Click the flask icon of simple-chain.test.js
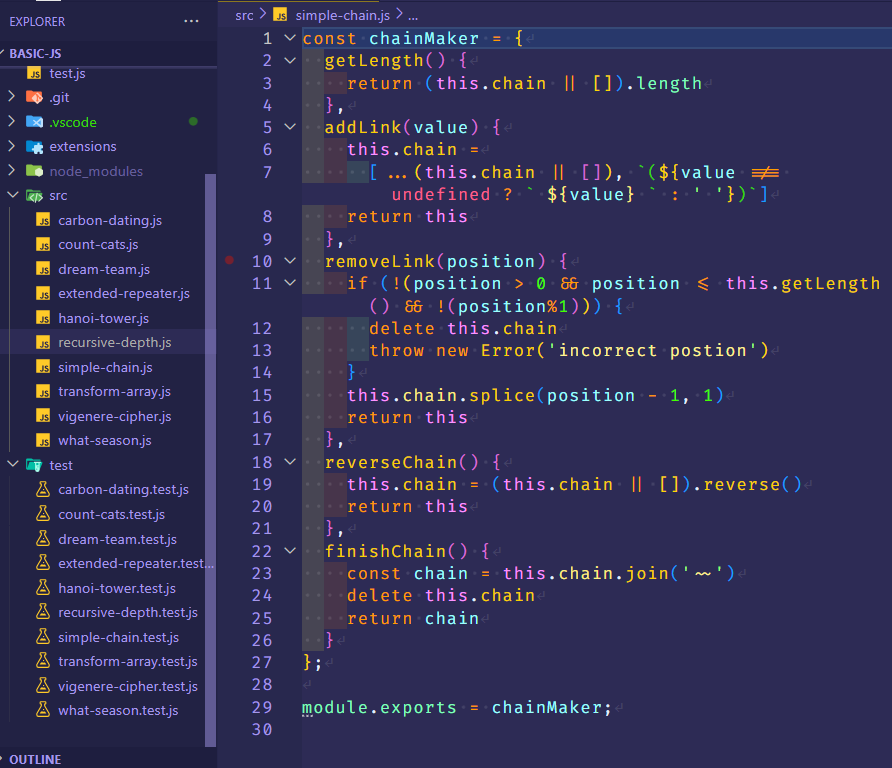 tap(43, 637)
